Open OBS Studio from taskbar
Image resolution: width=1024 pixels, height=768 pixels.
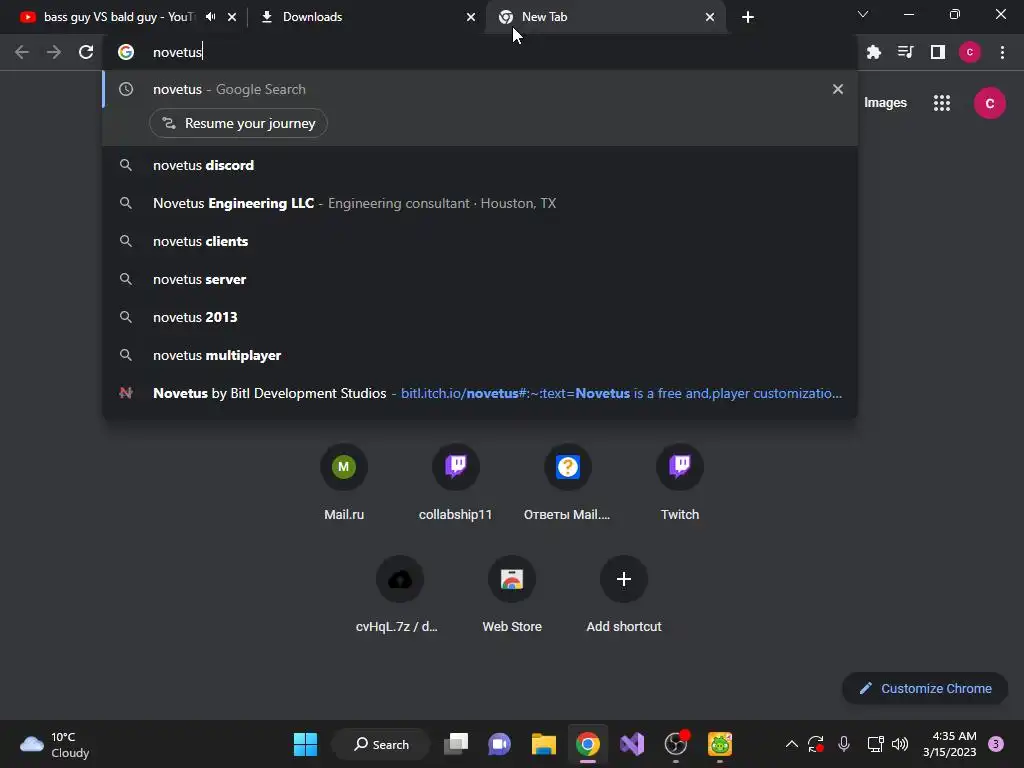point(676,744)
